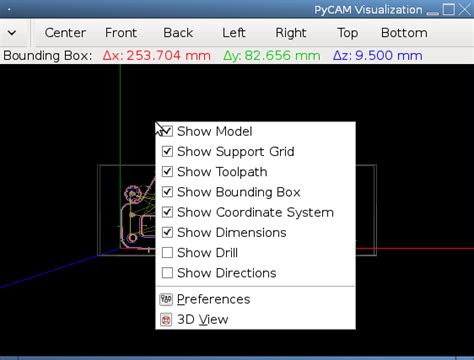Close the PyCAM Visualization window

(465, 9)
